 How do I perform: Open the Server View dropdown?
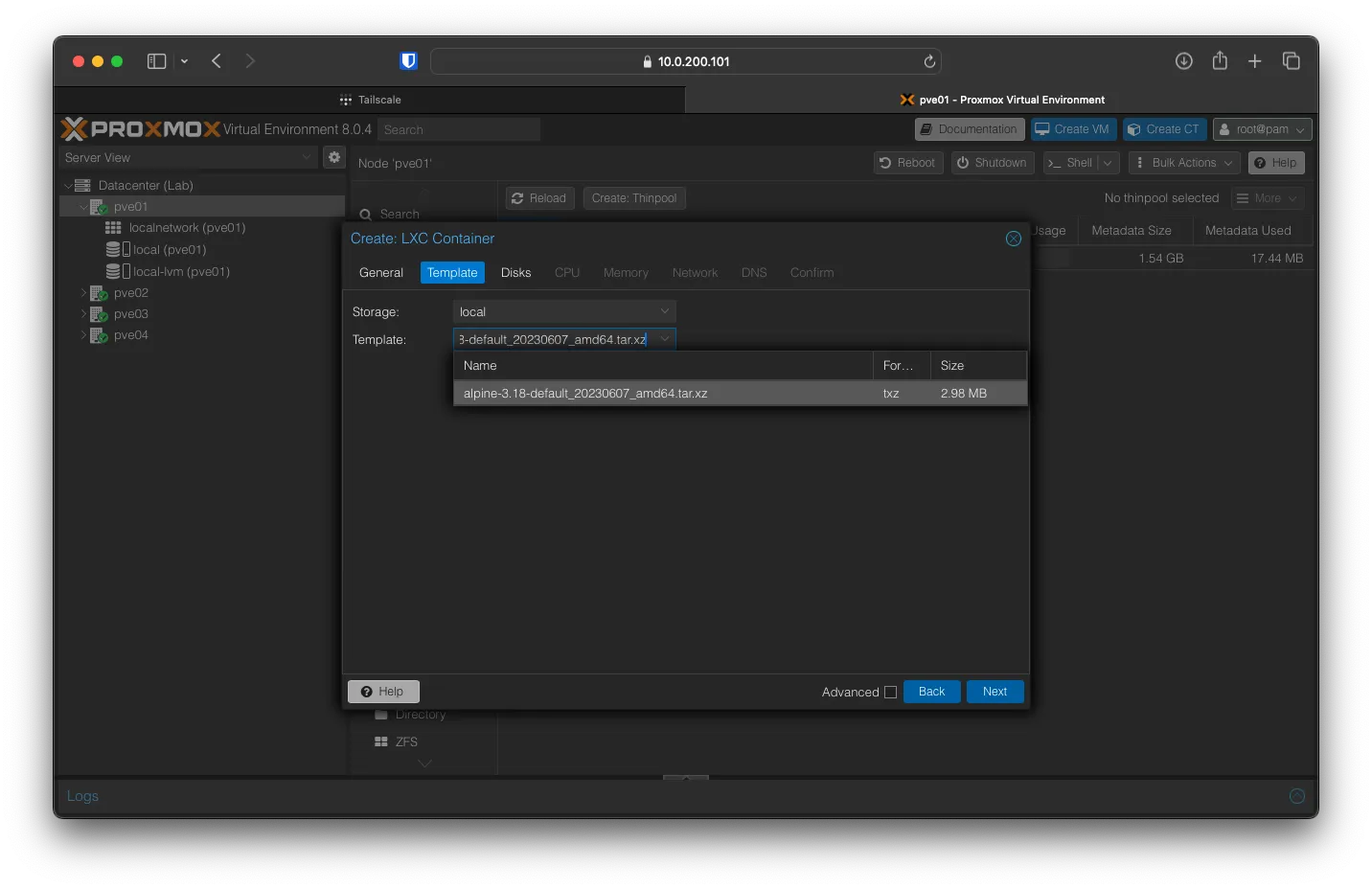point(189,157)
